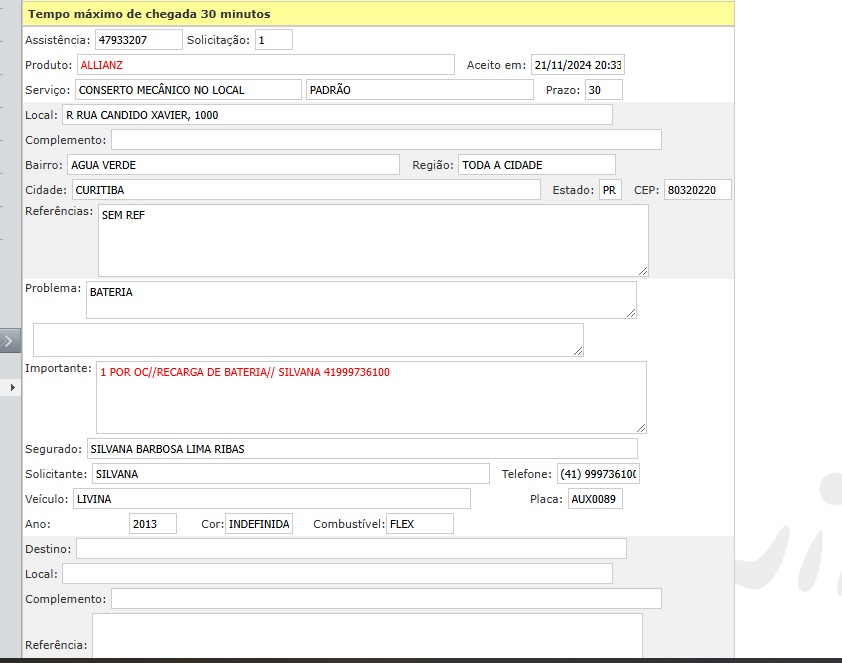This screenshot has width=842, height=663.
Task: Click resize handle of Referências textarea
Action: (642, 270)
